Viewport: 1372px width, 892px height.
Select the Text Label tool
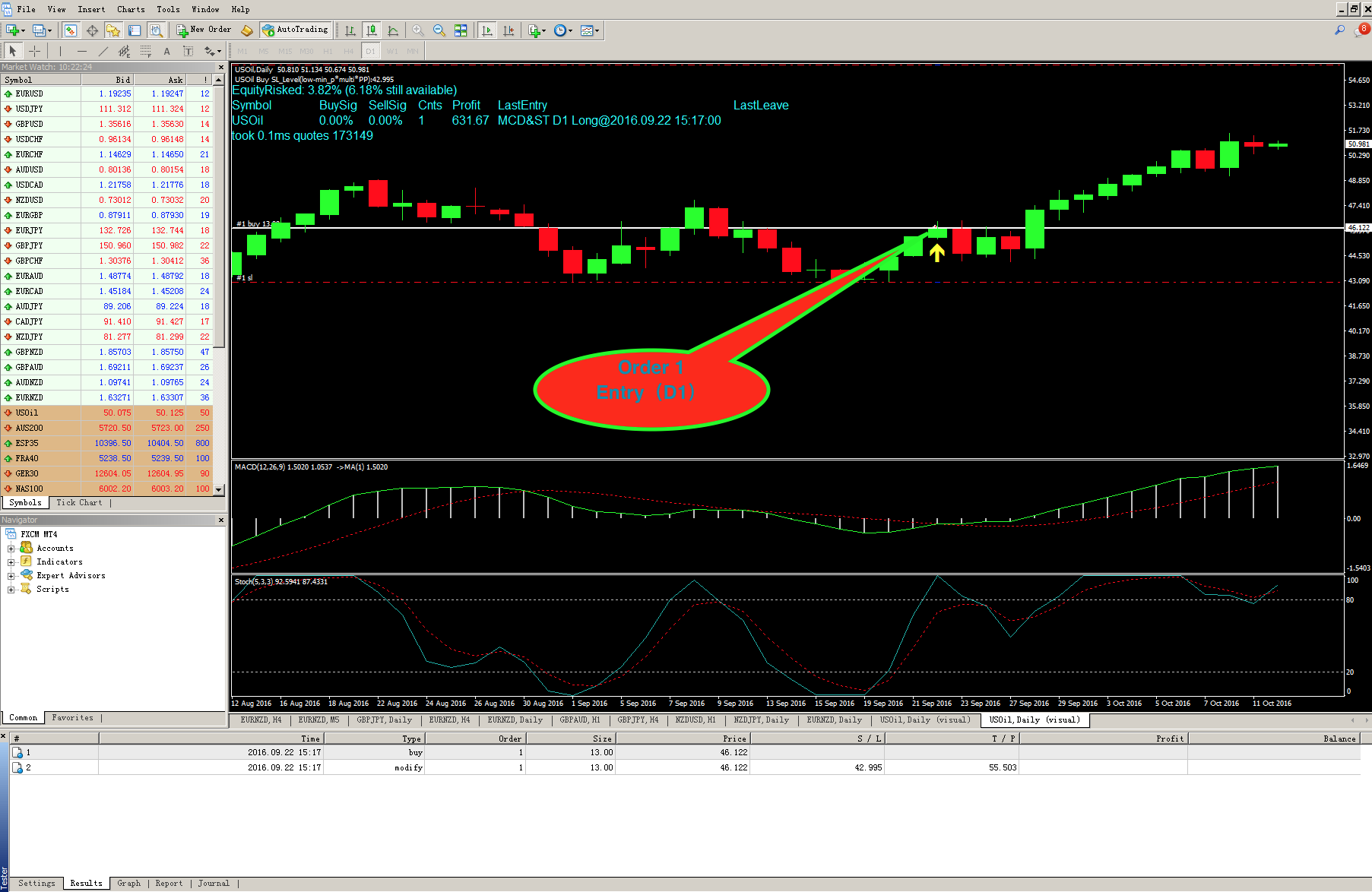188,51
